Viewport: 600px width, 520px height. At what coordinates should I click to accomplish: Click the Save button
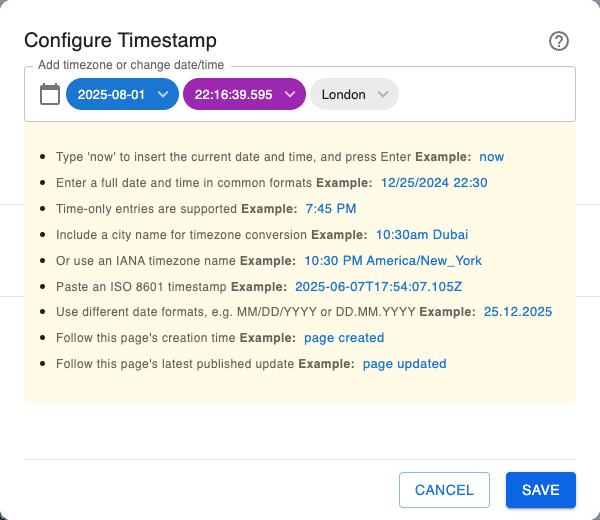(x=541, y=490)
